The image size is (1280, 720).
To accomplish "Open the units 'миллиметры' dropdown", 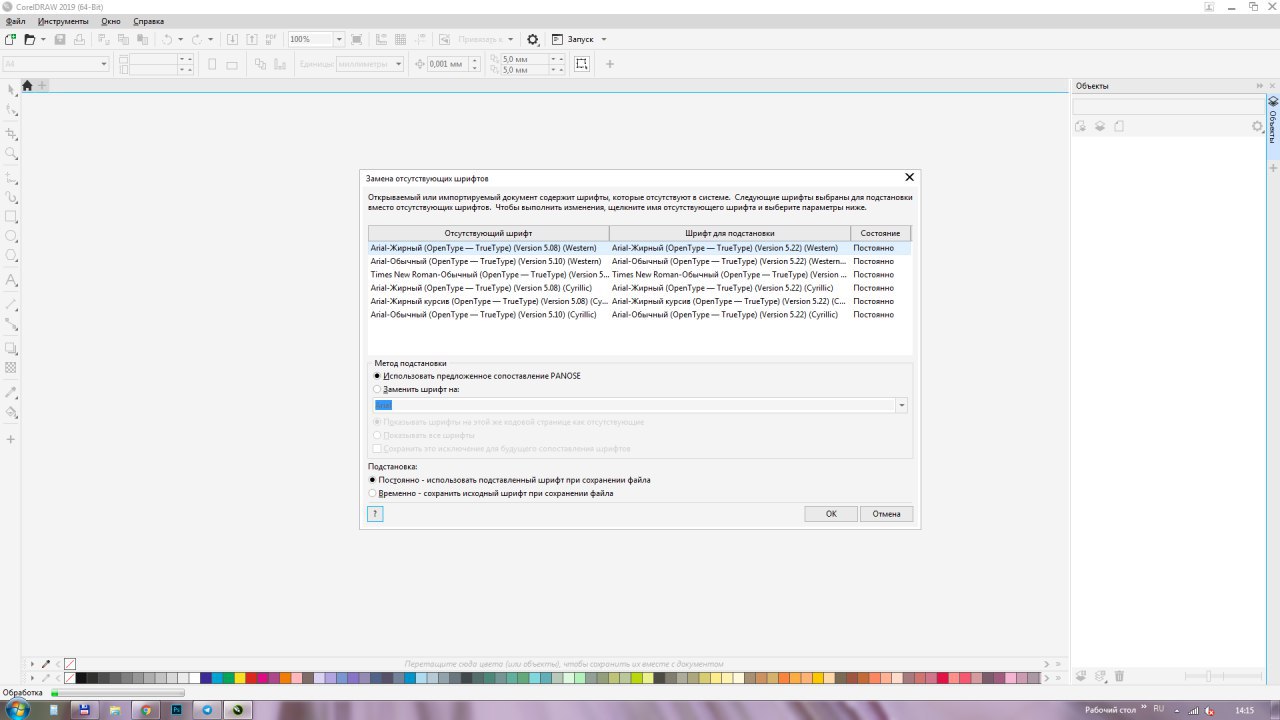I will (399, 64).
